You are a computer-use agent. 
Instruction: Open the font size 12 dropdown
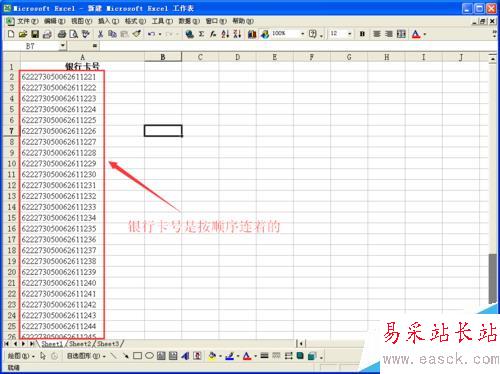(349, 34)
